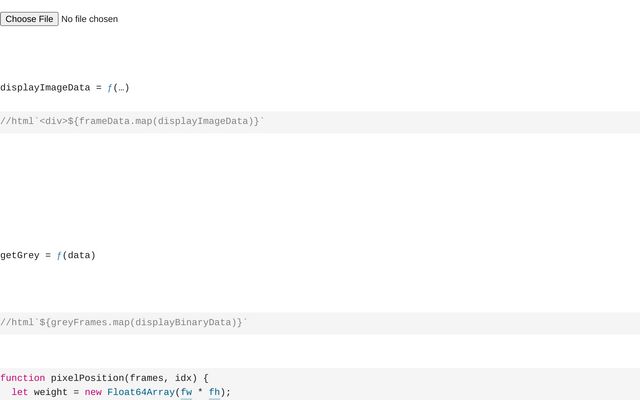Click the 'function' keyword in the code

coord(23,378)
